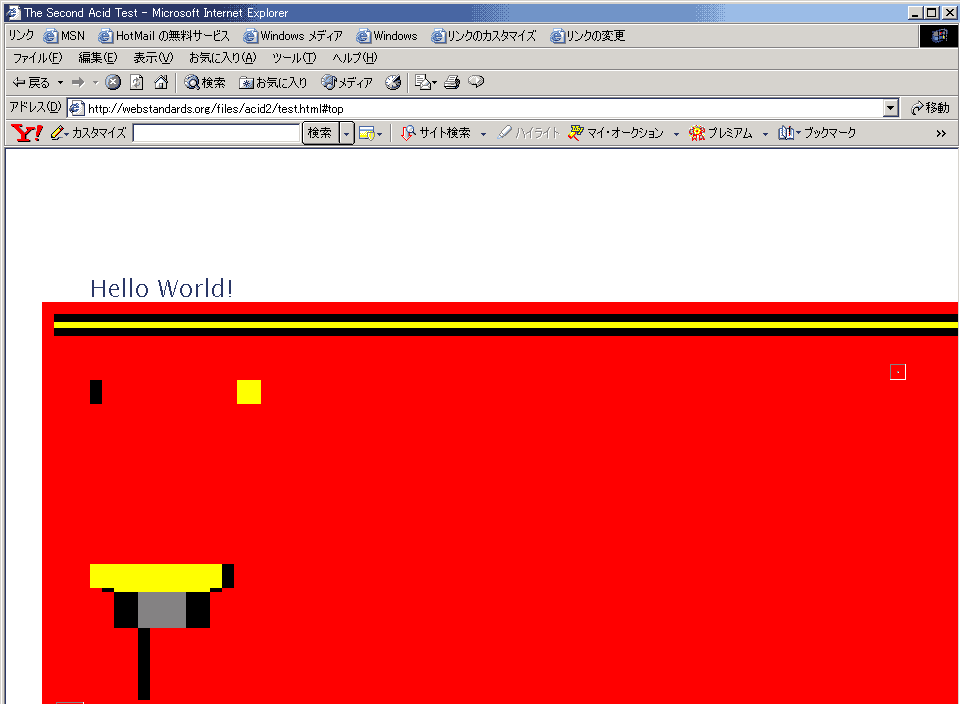Open the HotMail の無料サービス link
960x704 pixels.
(164, 36)
